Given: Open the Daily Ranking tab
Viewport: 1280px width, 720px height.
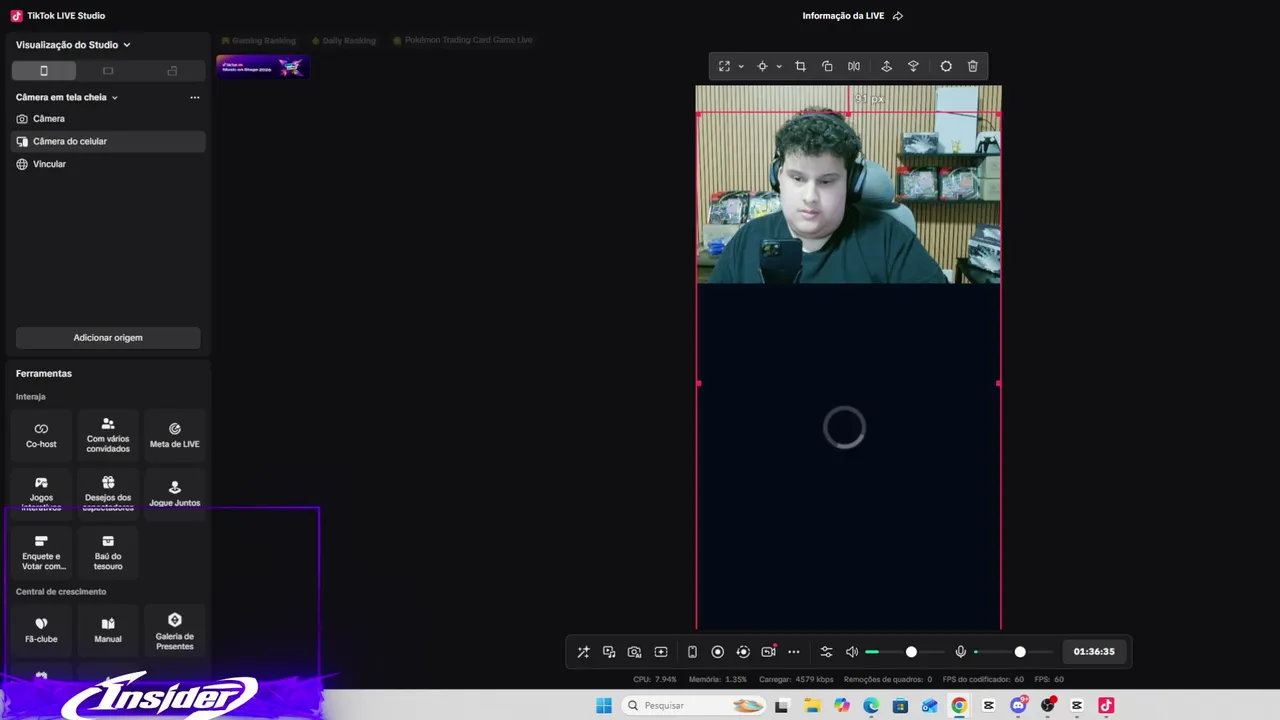Looking at the screenshot, I should tap(344, 41).
